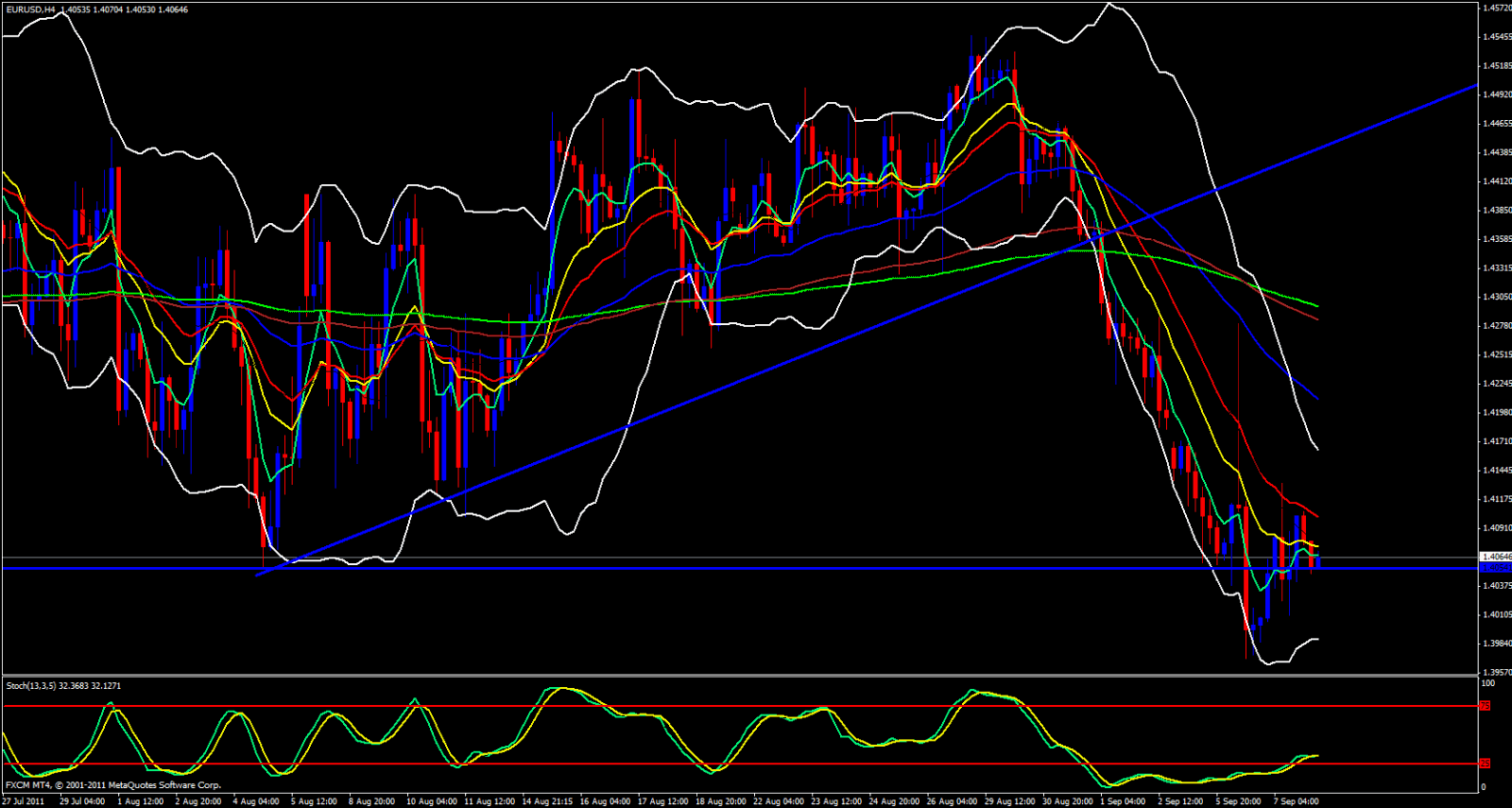Click the 5 Sep 20:00 time label

click(1239, 801)
